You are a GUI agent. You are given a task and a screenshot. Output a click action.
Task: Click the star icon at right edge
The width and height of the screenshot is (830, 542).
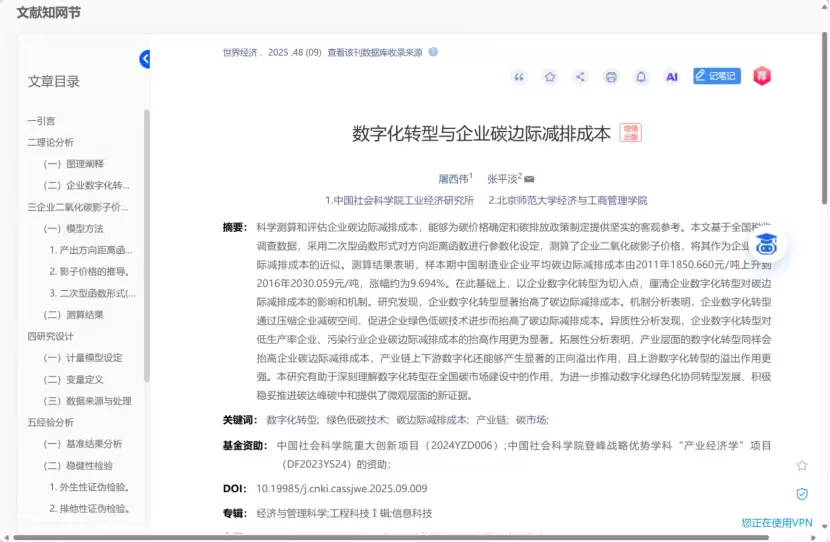coord(802,465)
